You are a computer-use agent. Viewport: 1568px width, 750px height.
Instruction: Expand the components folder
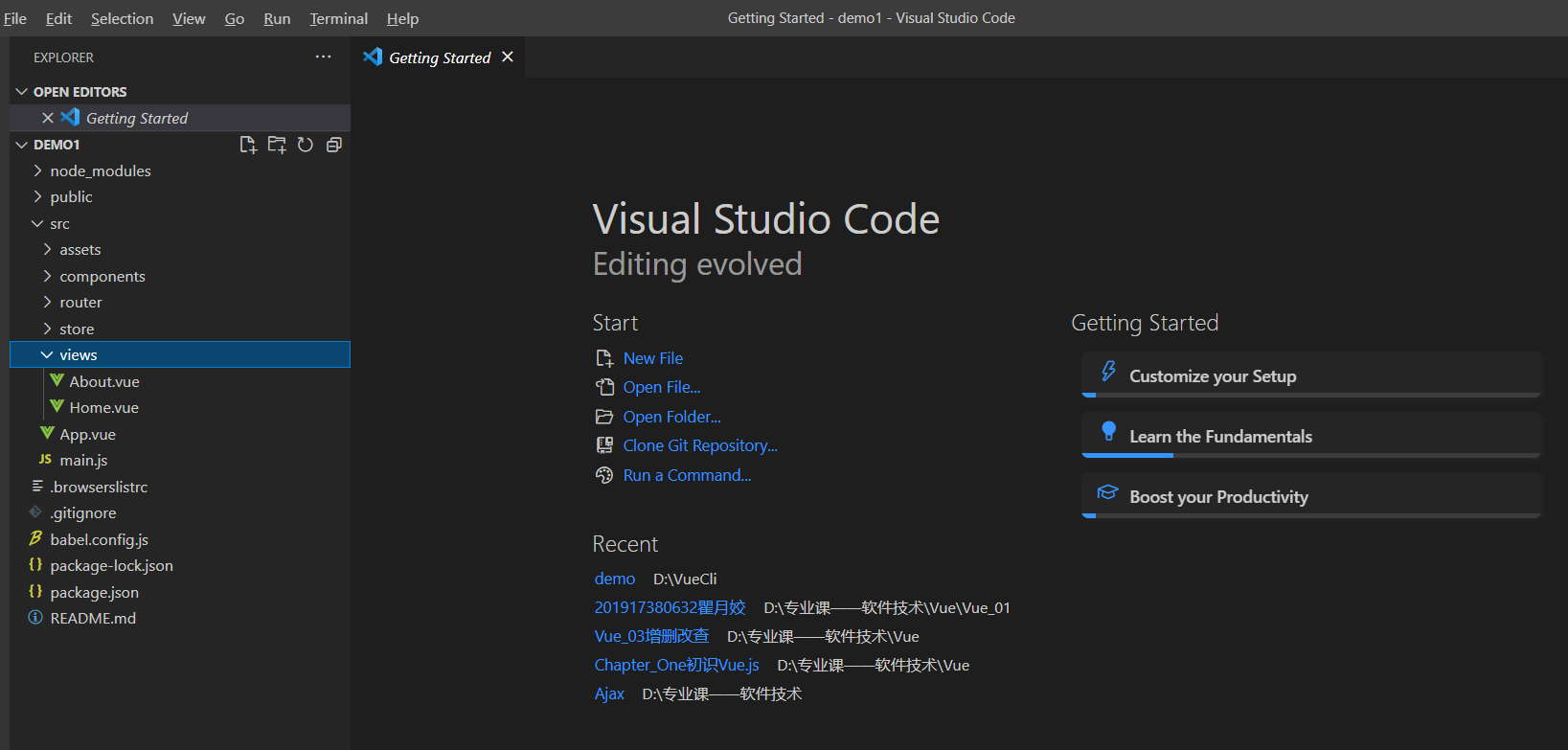tap(47, 276)
